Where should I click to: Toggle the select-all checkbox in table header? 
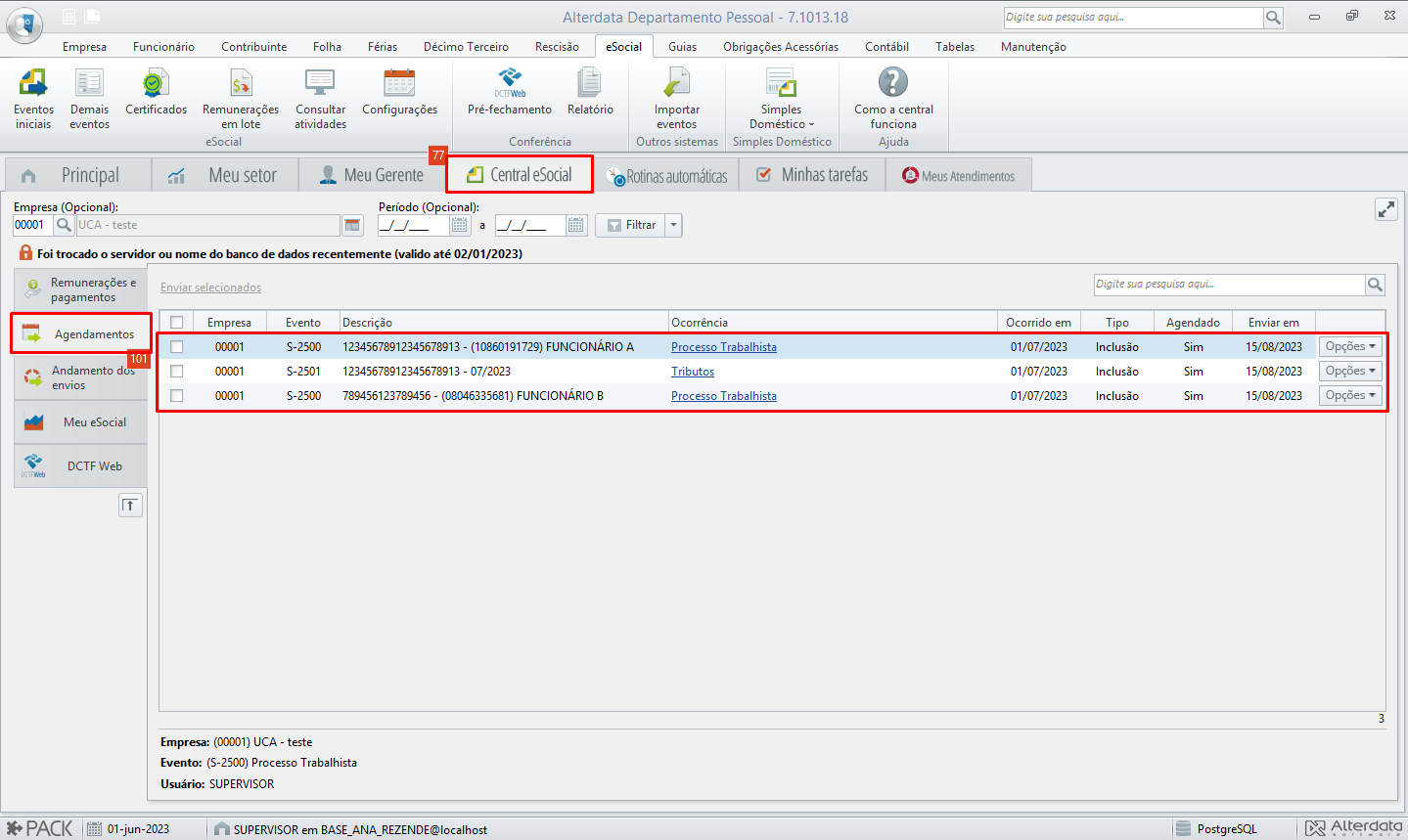pyautogui.click(x=177, y=322)
